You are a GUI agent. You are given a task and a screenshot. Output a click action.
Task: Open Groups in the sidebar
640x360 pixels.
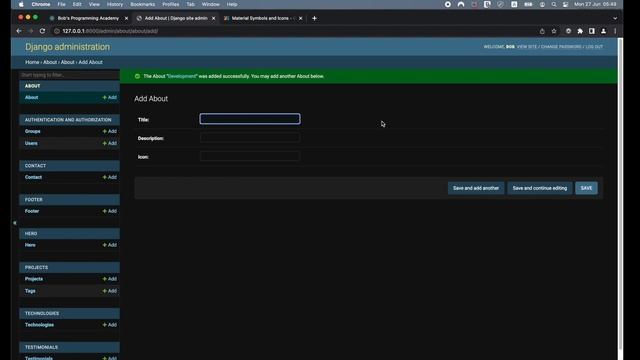33,131
